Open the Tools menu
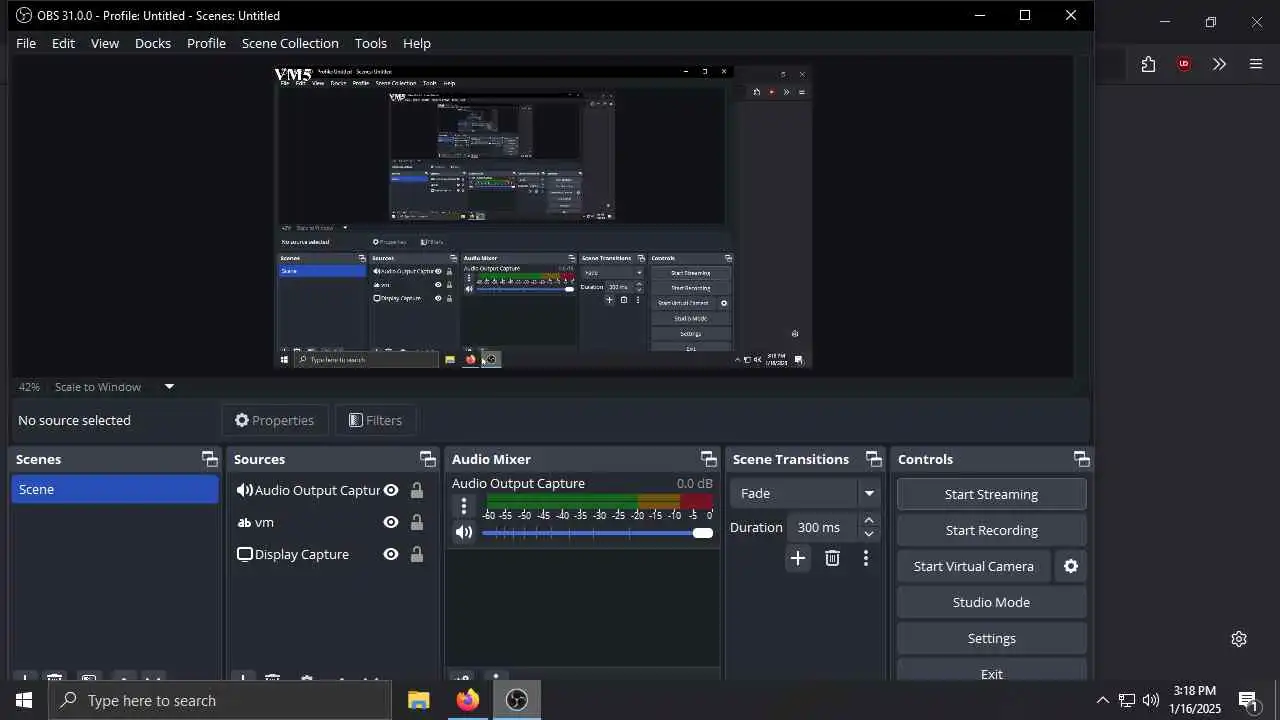Viewport: 1280px width, 720px height. (x=370, y=43)
